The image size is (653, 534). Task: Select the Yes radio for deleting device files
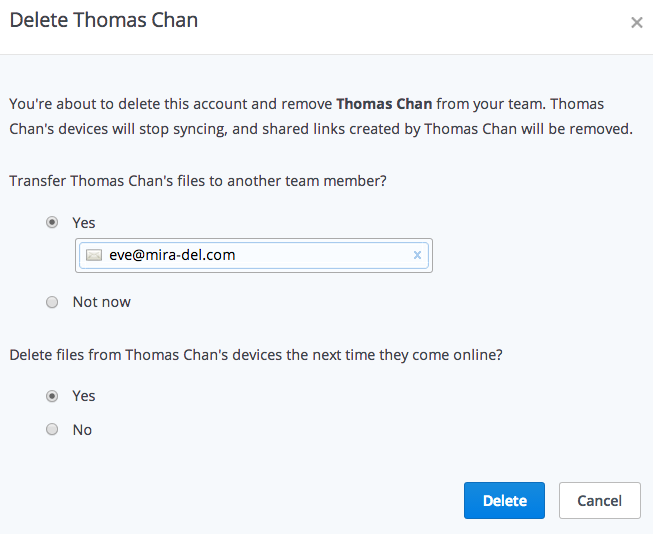52,396
